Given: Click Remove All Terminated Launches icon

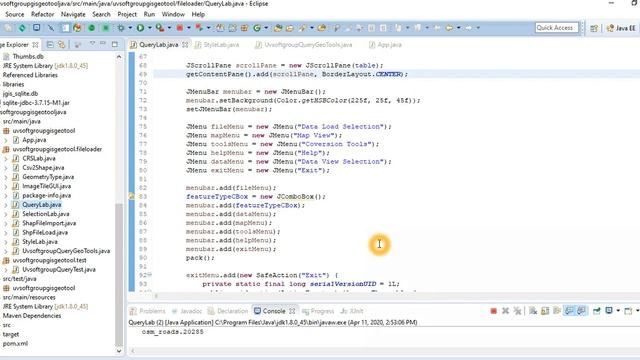Looking at the screenshot, I should [x=518, y=311].
